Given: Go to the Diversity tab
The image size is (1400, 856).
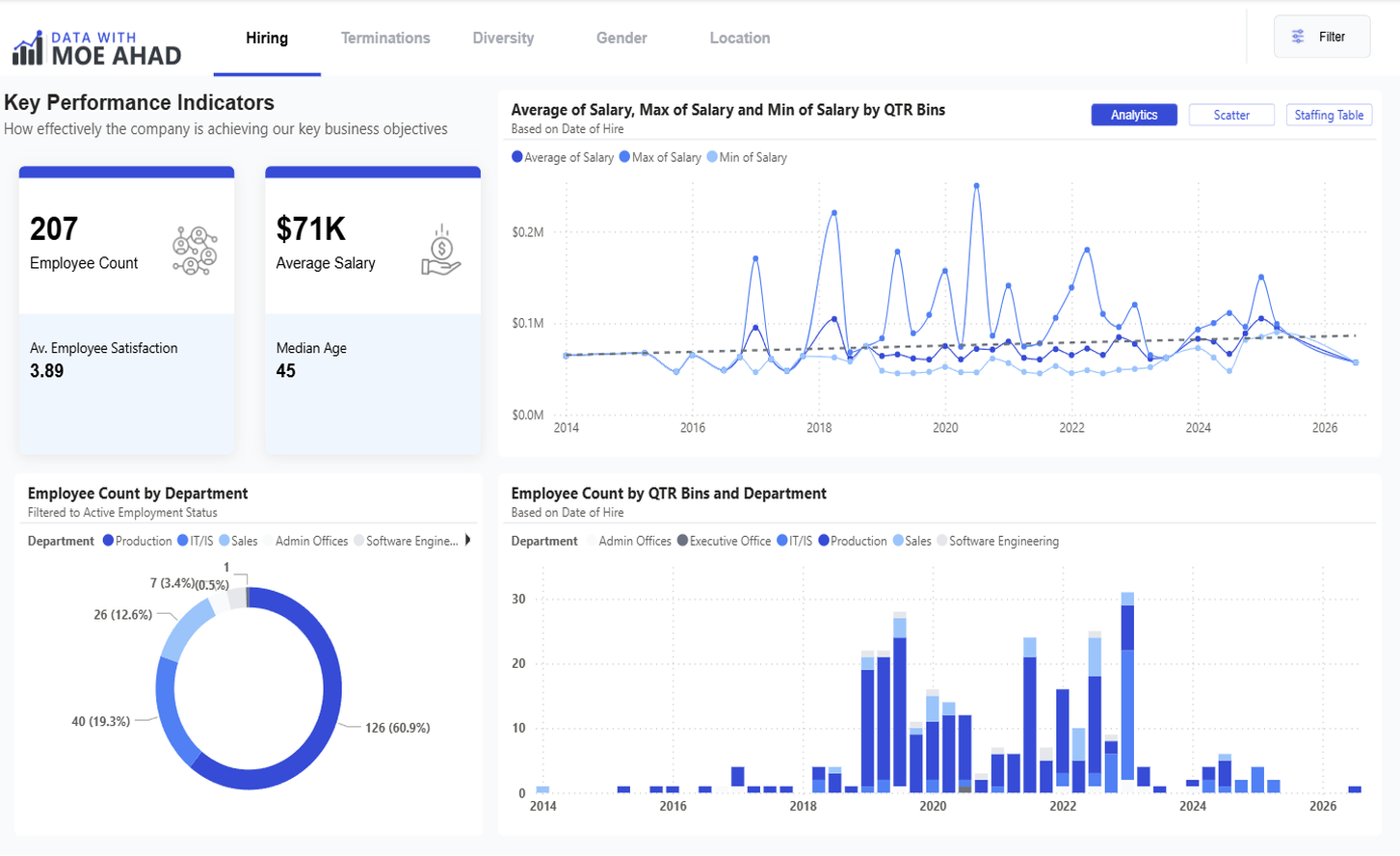Looking at the screenshot, I should [503, 39].
